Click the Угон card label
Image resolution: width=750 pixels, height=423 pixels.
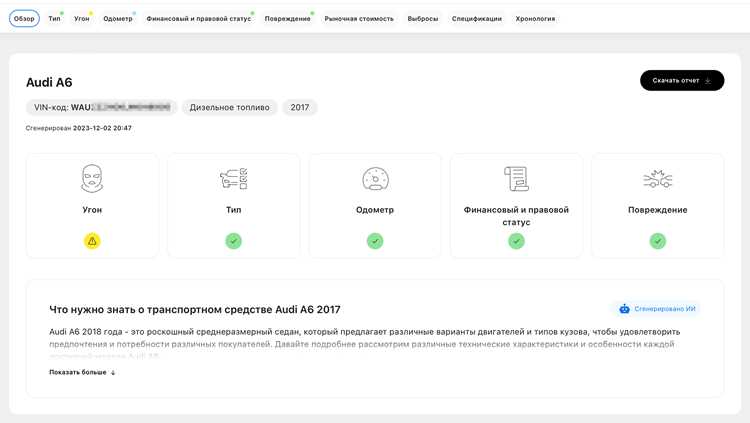pyautogui.click(x=92, y=210)
